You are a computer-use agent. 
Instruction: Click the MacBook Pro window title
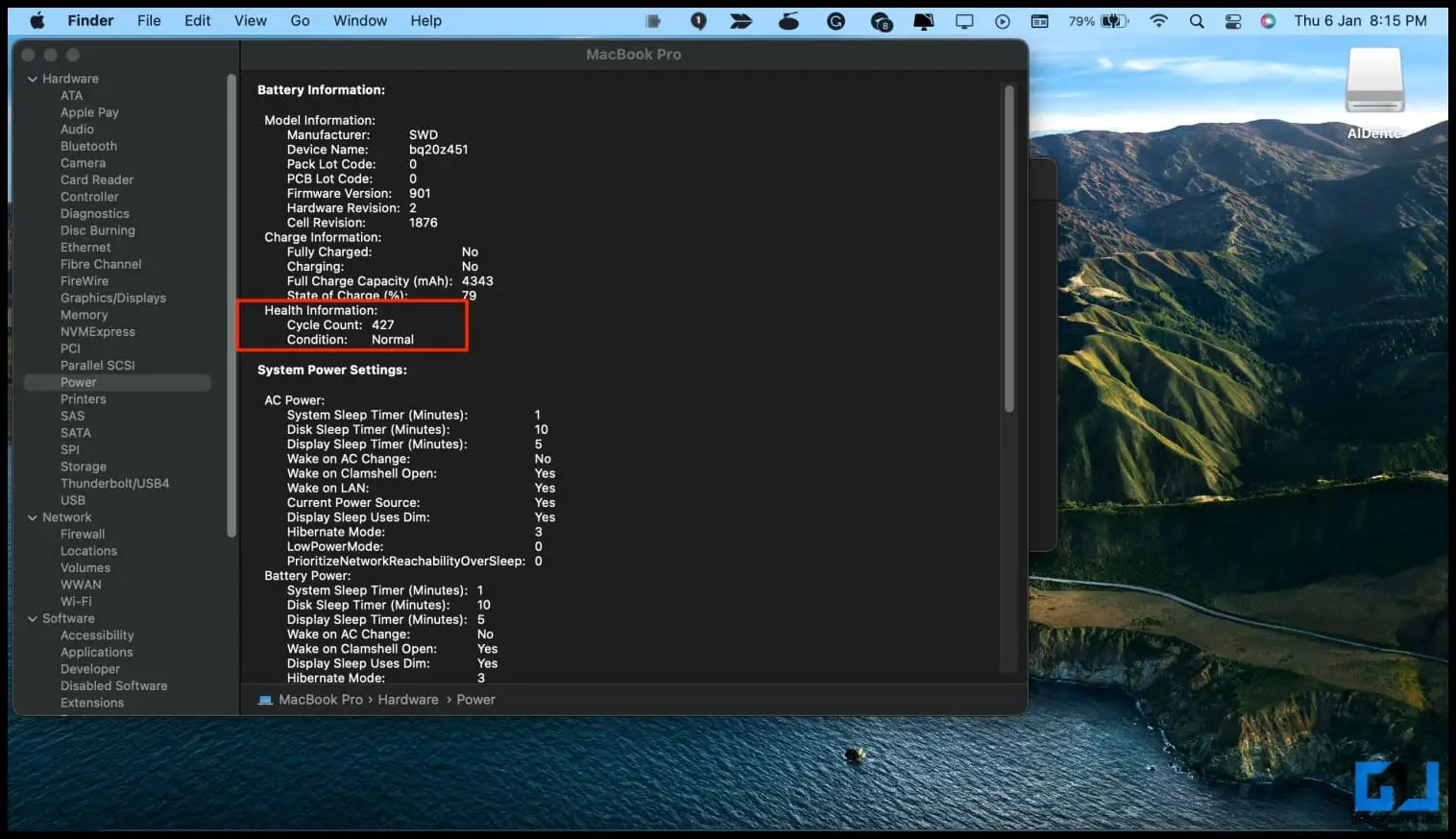pyautogui.click(x=634, y=55)
